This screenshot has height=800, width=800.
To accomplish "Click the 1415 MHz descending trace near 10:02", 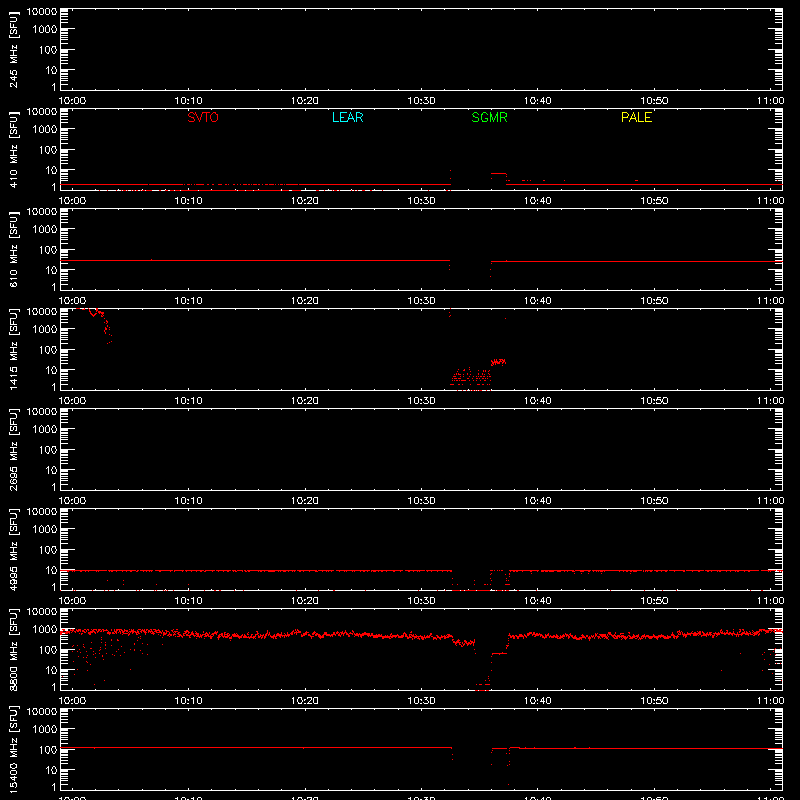I will (x=94, y=324).
